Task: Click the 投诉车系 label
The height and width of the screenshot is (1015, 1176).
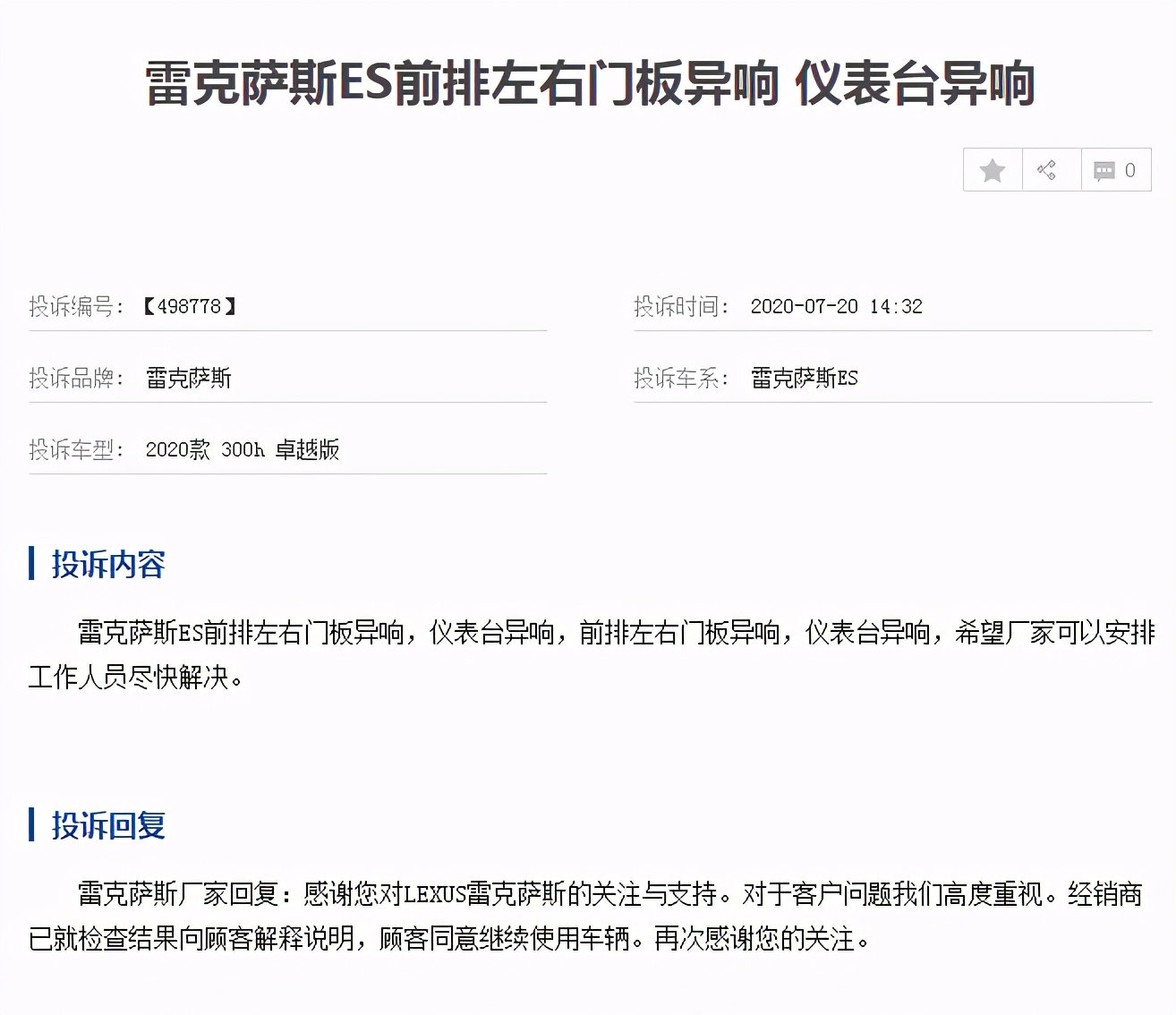Action: [681, 378]
